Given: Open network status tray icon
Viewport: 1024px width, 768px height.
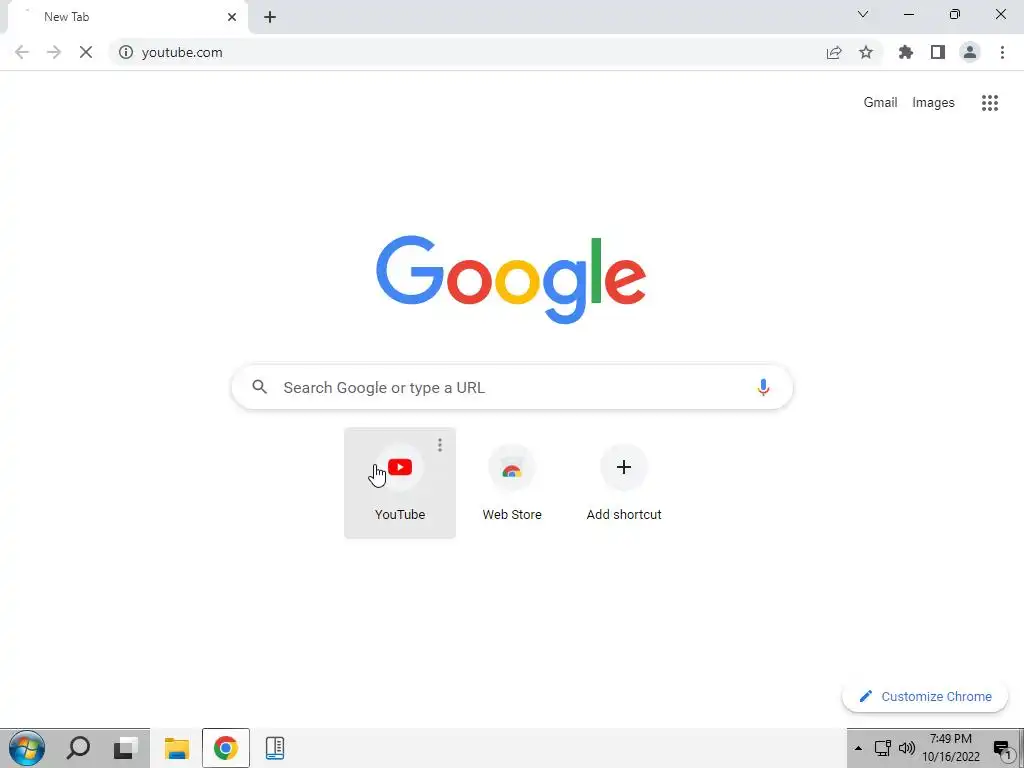Looking at the screenshot, I should tap(883, 748).
